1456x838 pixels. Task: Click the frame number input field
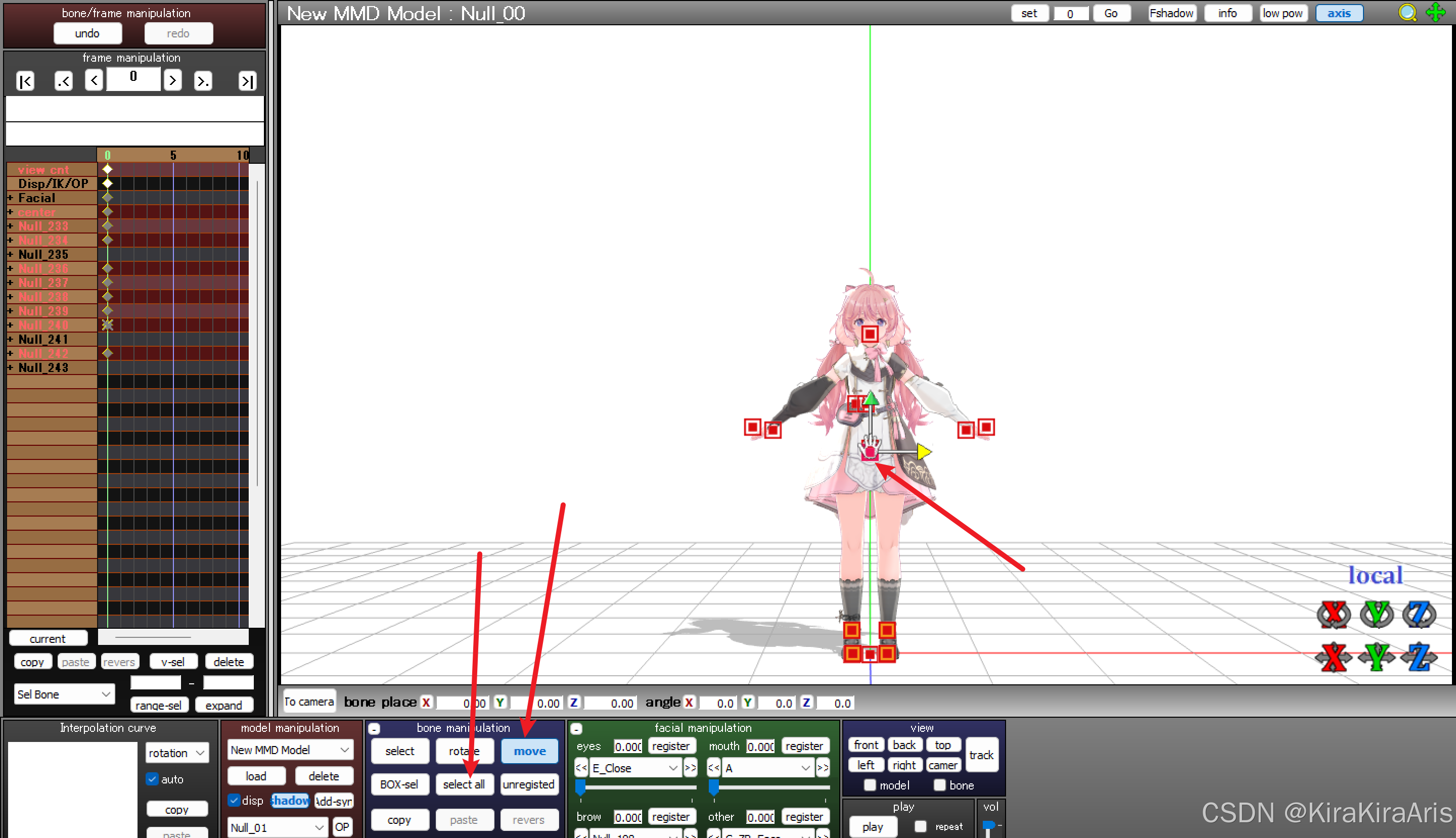click(133, 78)
